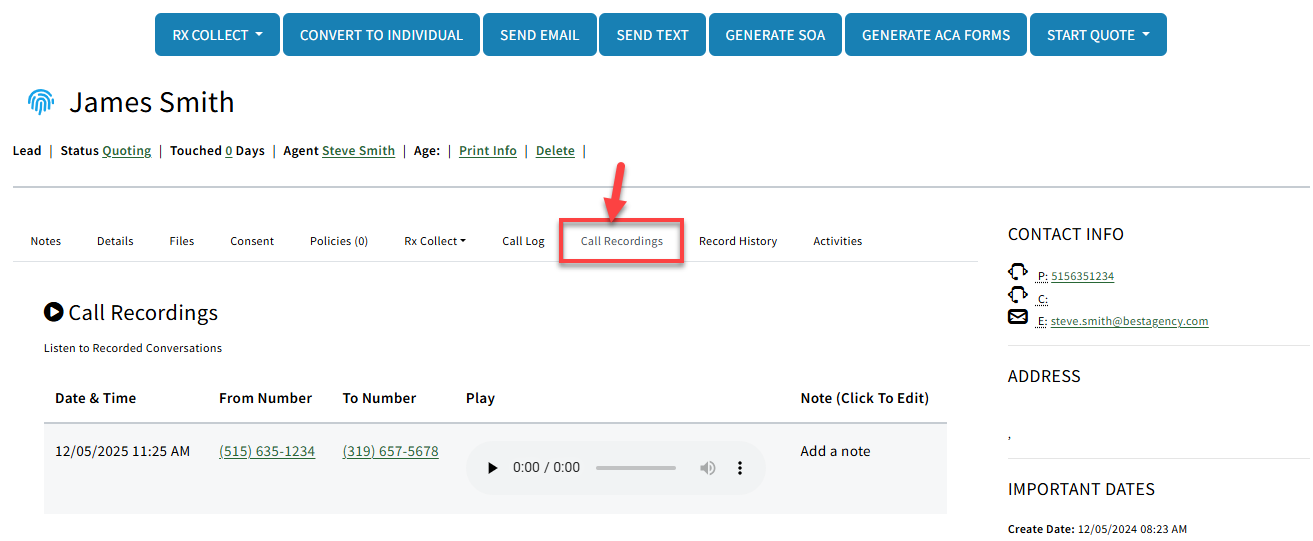Open the Consent tab
The image size is (1313, 541).
252,241
